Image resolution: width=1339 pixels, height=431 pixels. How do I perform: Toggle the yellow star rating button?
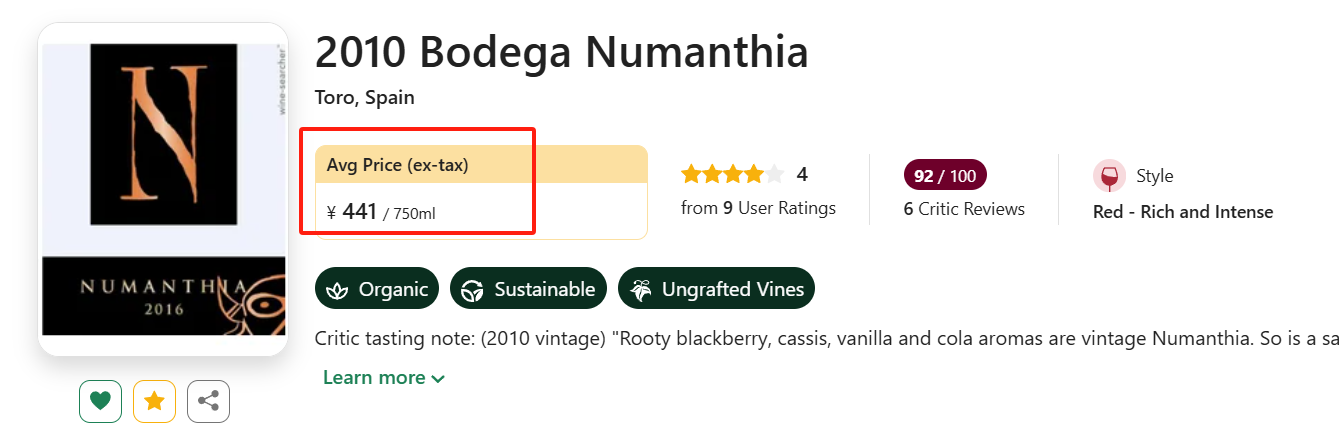point(155,401)
